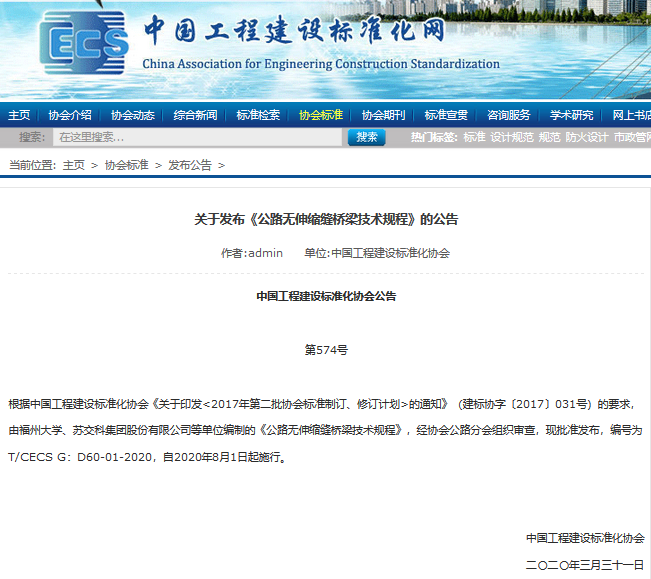The image size is (651, 579).
Task: Click the 标准 hot tag link
Action: [474, 137]
